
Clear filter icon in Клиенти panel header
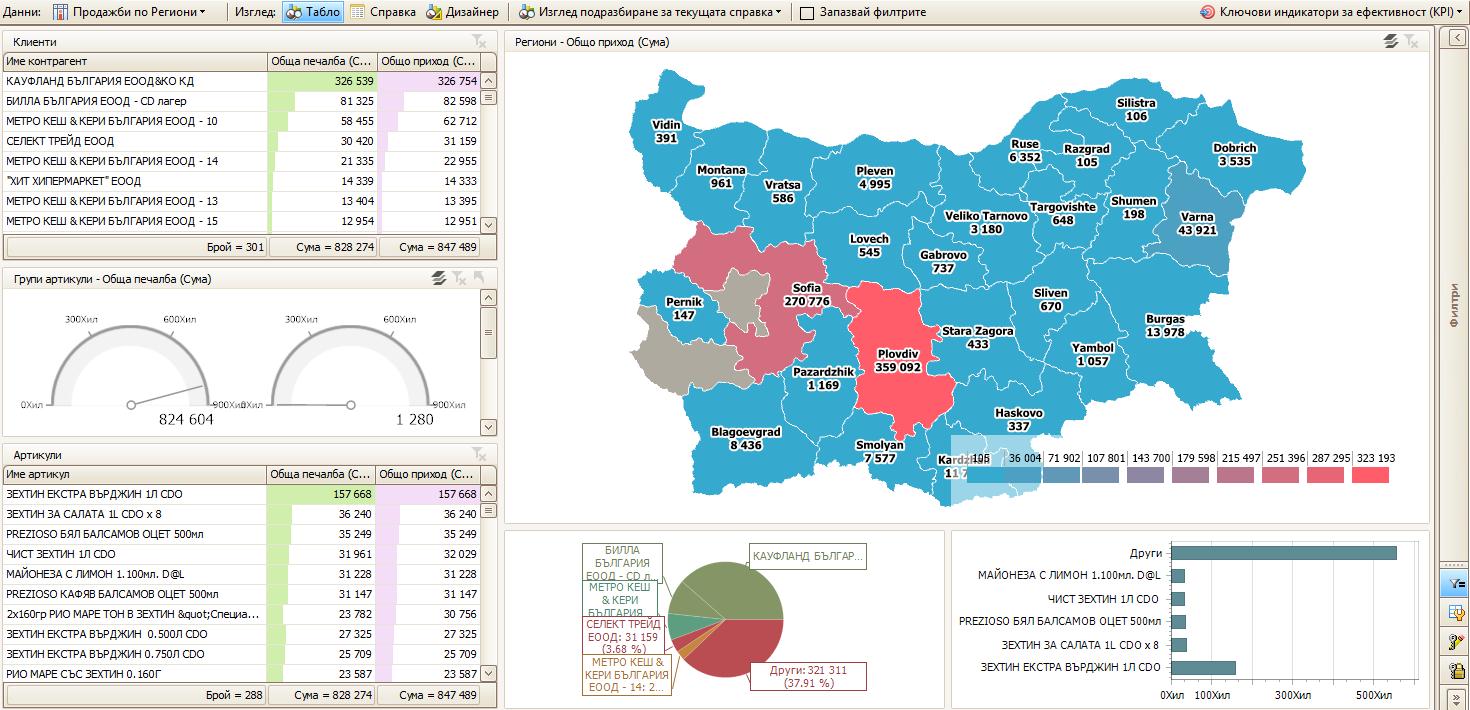(479, 41)
